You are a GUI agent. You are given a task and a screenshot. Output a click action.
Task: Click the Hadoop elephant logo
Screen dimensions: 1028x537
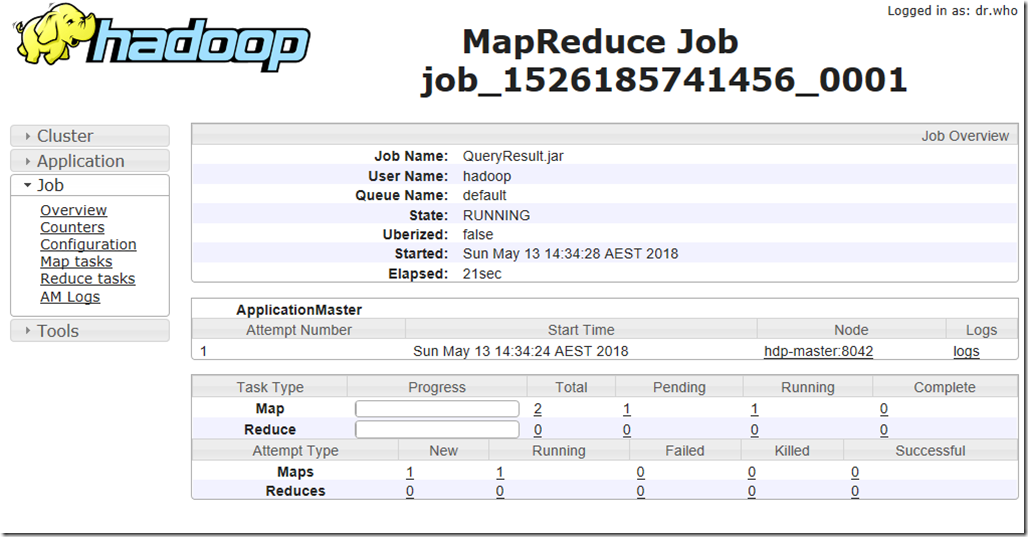161,37
